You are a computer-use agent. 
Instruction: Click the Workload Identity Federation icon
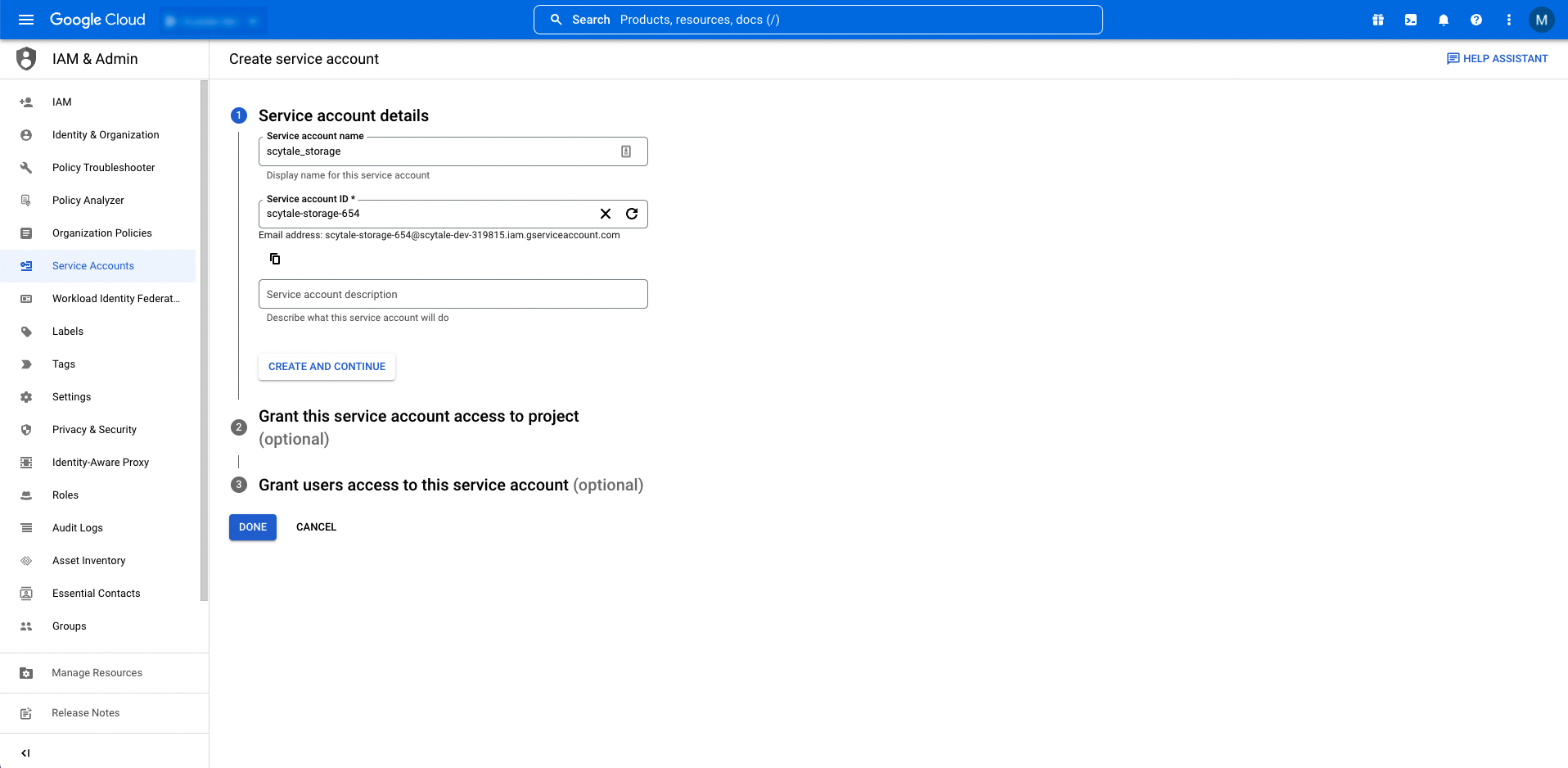tap(26, 299)
